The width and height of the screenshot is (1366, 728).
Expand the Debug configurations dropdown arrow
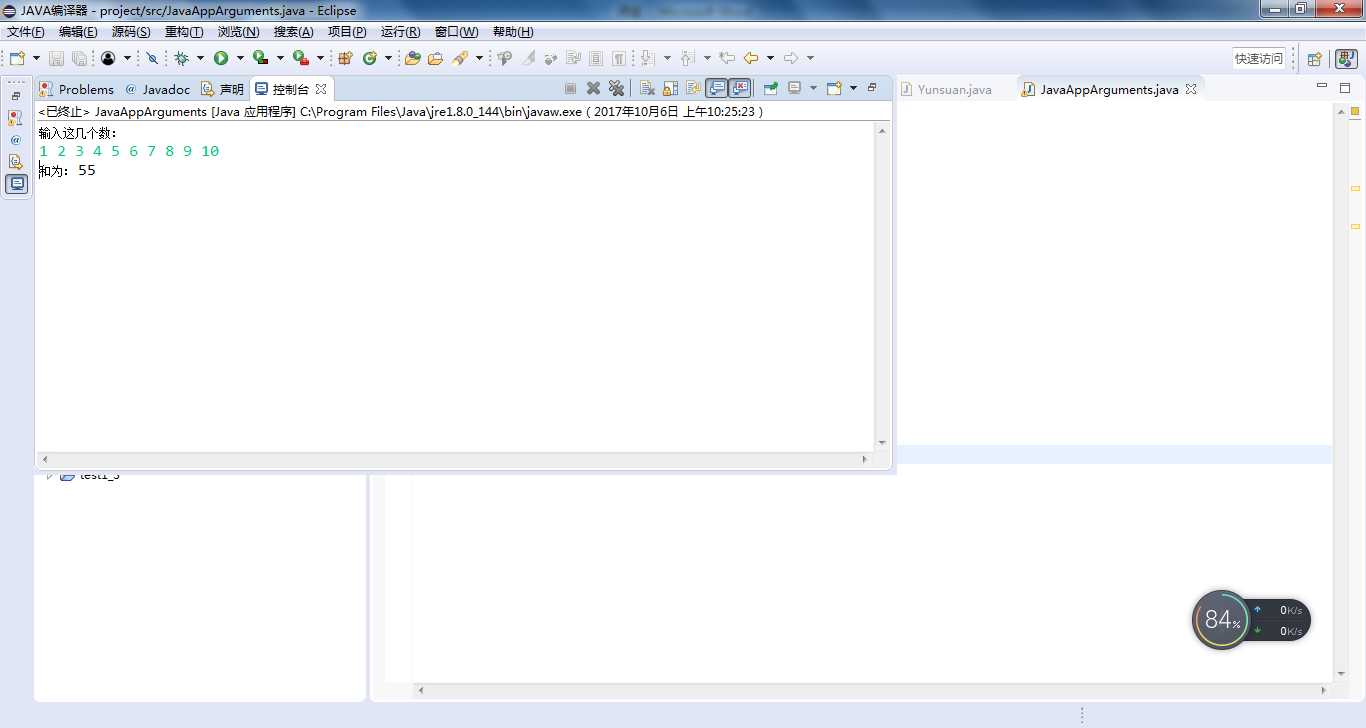coord(200,59)
